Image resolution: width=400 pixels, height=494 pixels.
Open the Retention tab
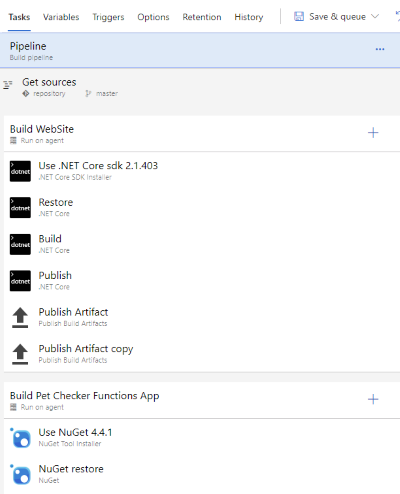click(202, 17)
